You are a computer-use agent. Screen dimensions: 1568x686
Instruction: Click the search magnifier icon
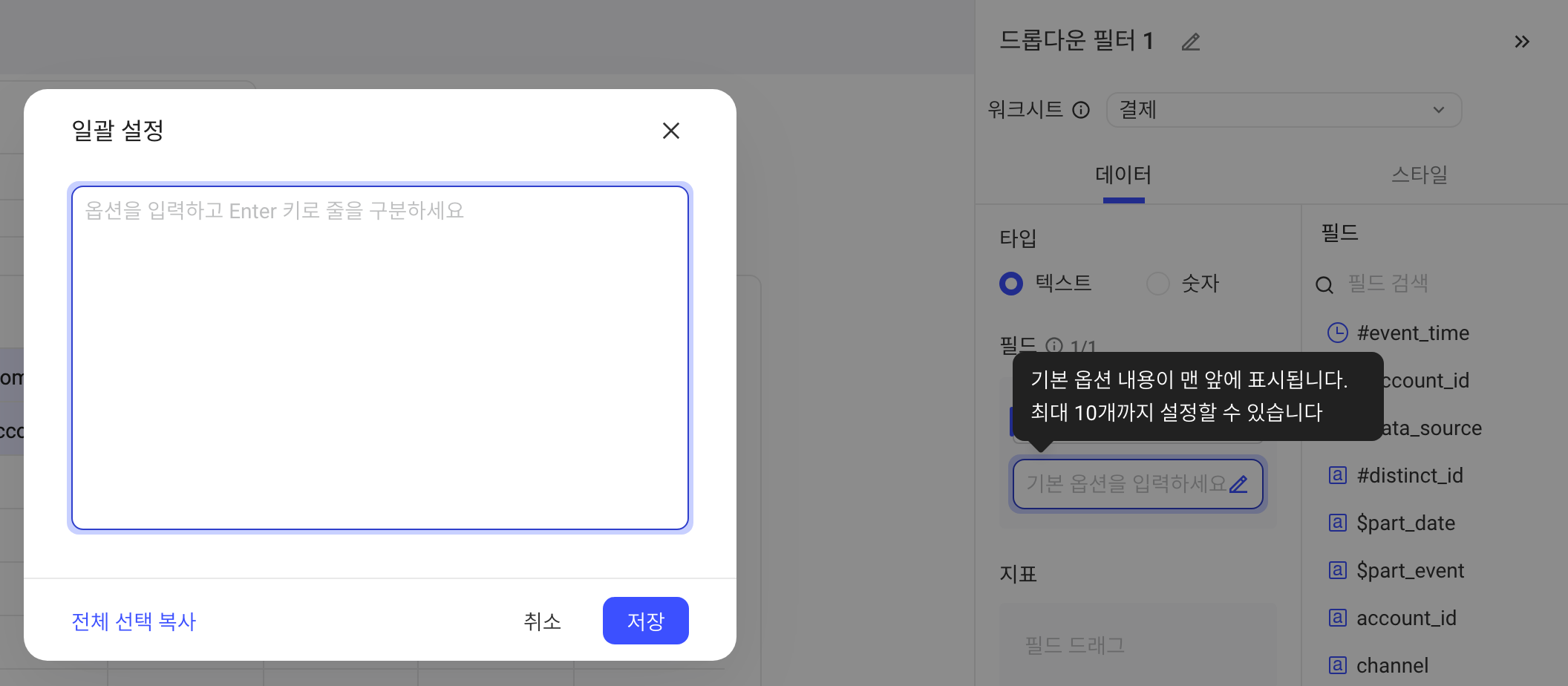1324,285
